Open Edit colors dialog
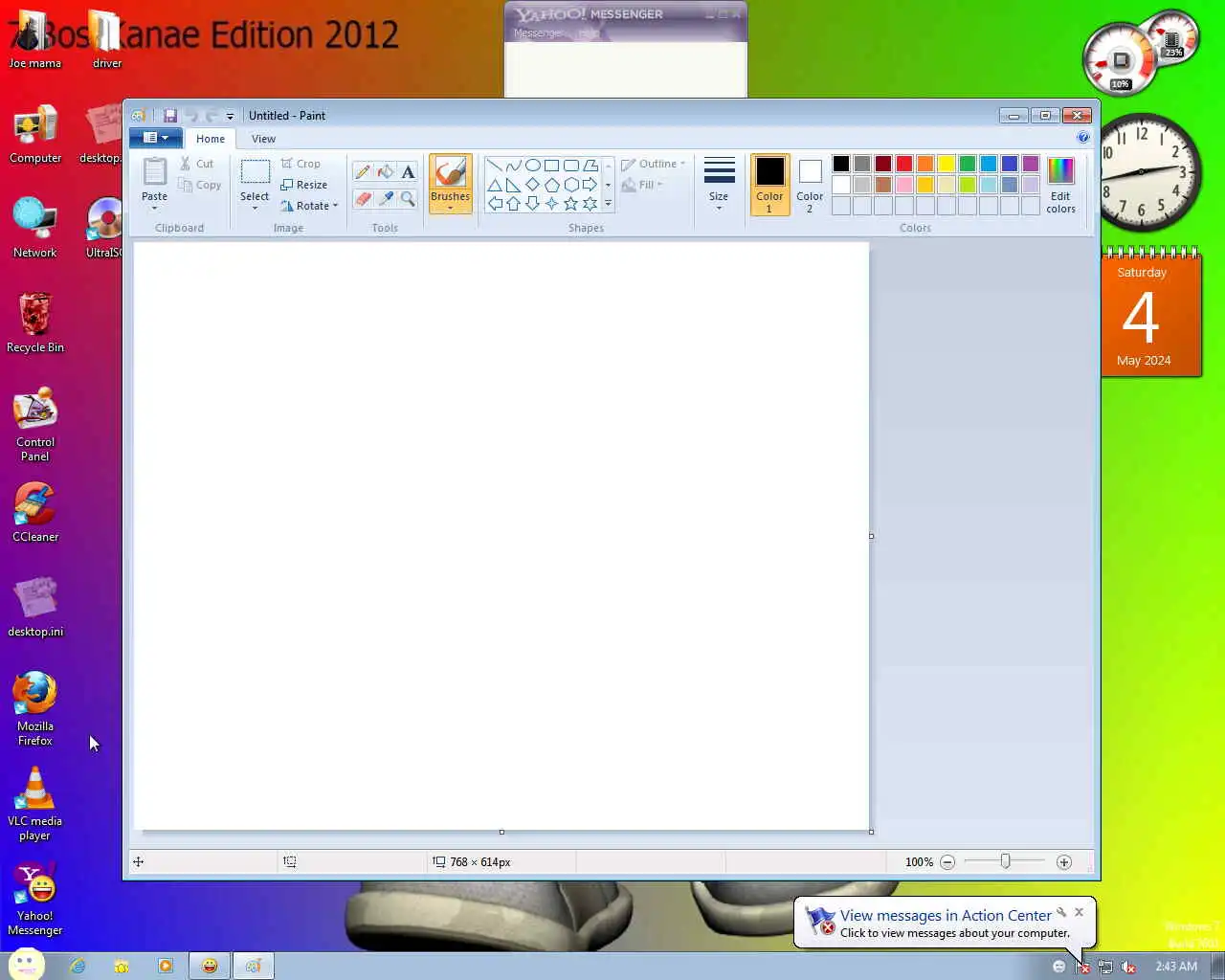Image resolution: width=1225 pixels, height=980 pixels. click(x=1060, y=185)
